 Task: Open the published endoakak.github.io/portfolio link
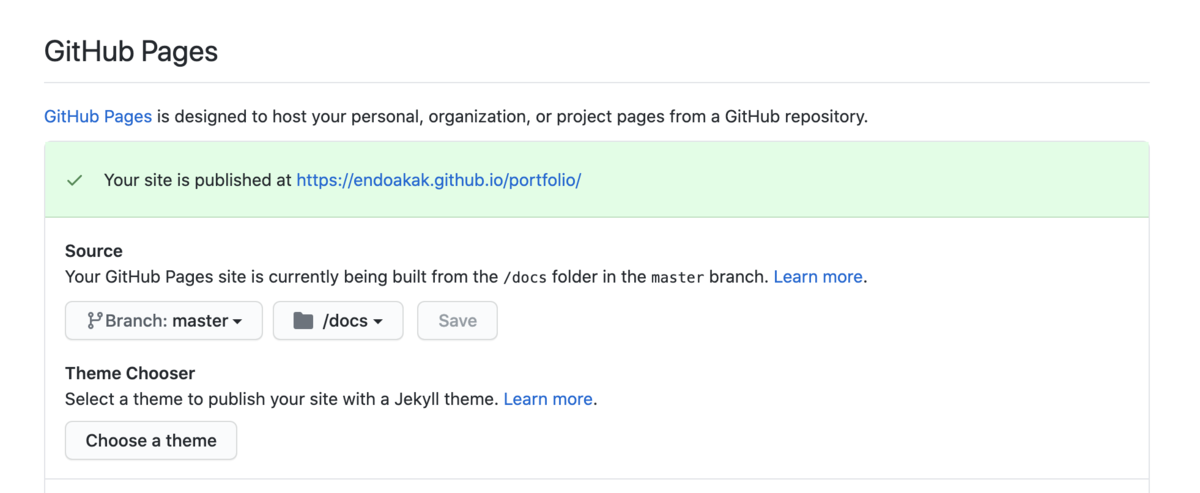click(x=439, y=181)
